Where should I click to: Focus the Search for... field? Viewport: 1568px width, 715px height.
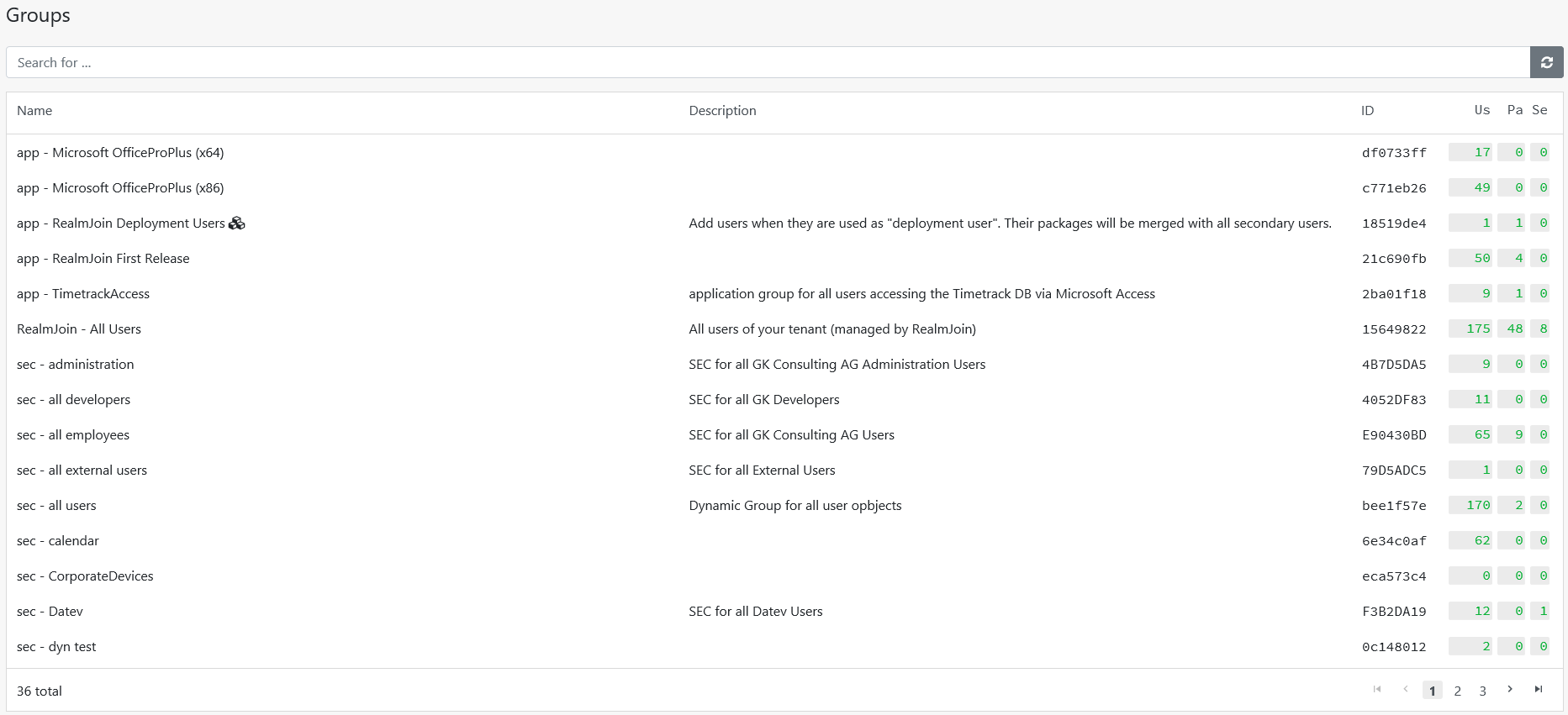768,62
